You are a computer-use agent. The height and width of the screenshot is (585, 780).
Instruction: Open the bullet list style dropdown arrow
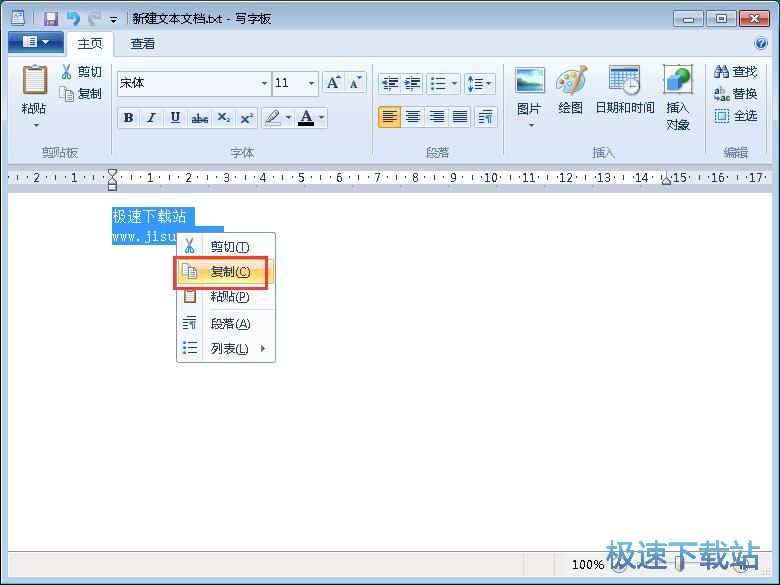(454, 83)
